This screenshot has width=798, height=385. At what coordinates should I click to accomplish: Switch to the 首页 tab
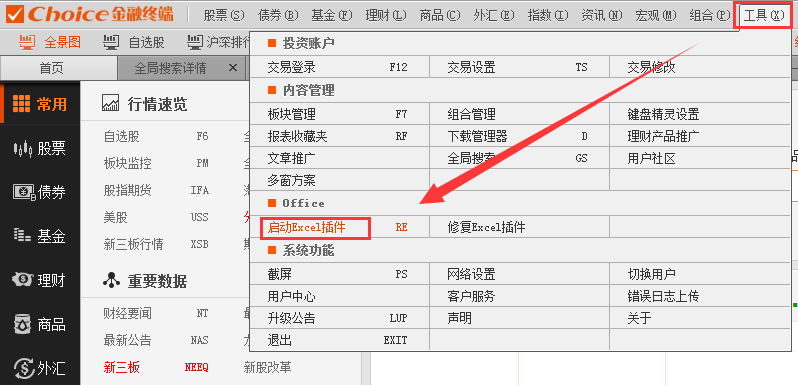pyautogui.click(x=51, y=68)
